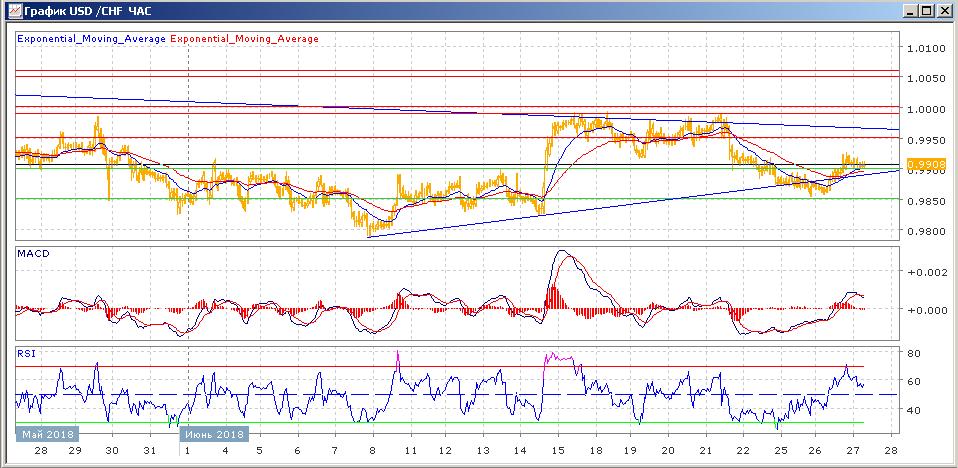
Task: Click date 28 at the left of the time axis
Action: (x=41, y=452)
